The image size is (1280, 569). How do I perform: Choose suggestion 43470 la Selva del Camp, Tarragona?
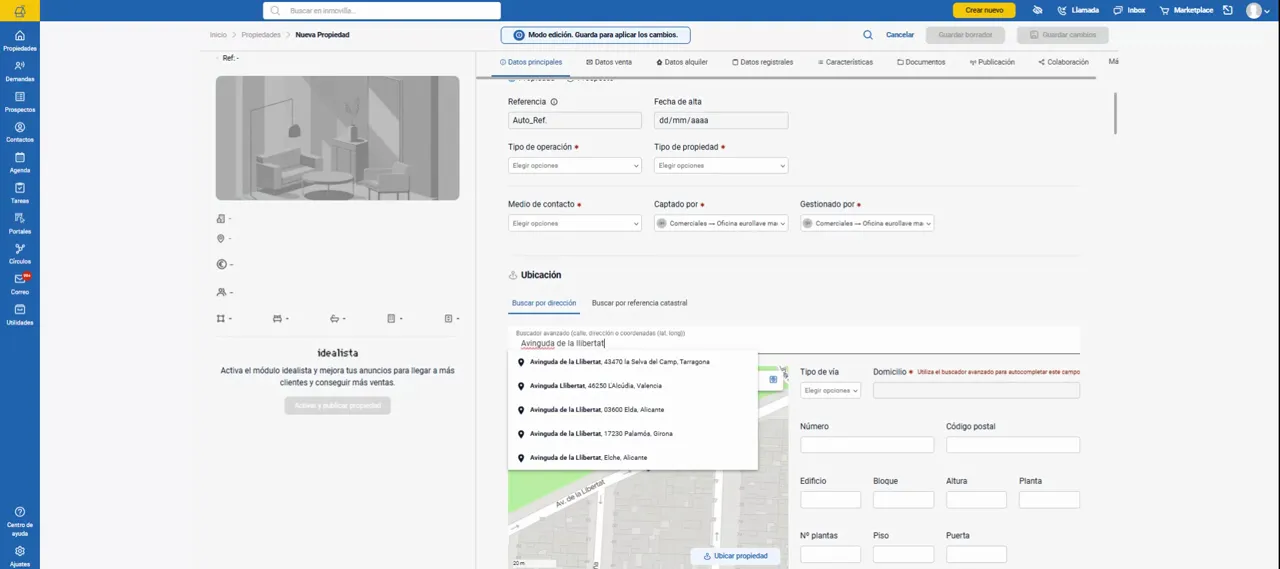coord(633,362)
